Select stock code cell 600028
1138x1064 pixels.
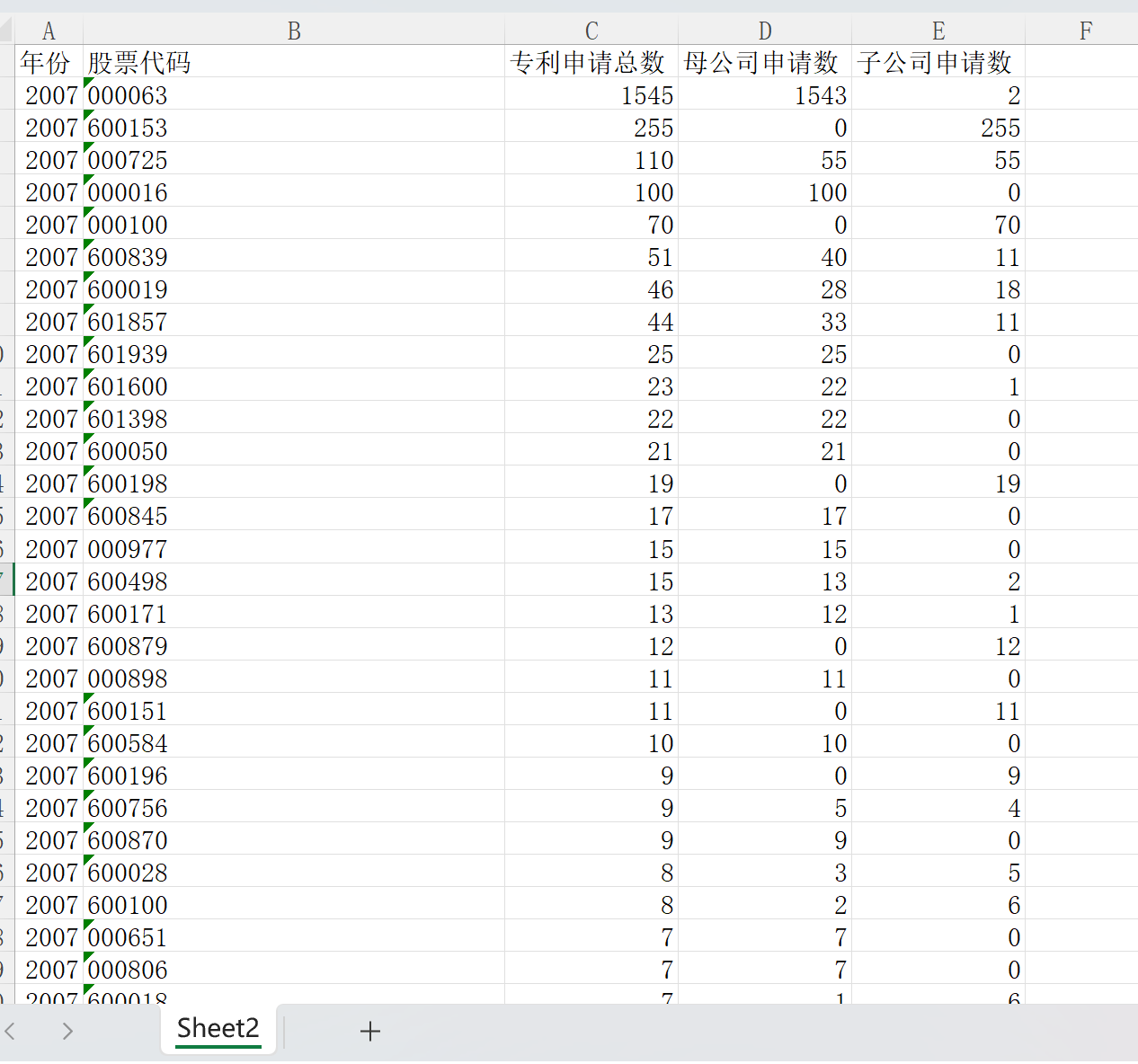pos(294,871)
